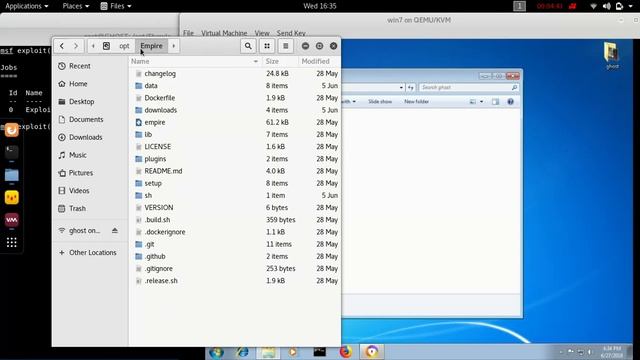
Task: Open Documents in the sidebar
Action: pos(86,120)
